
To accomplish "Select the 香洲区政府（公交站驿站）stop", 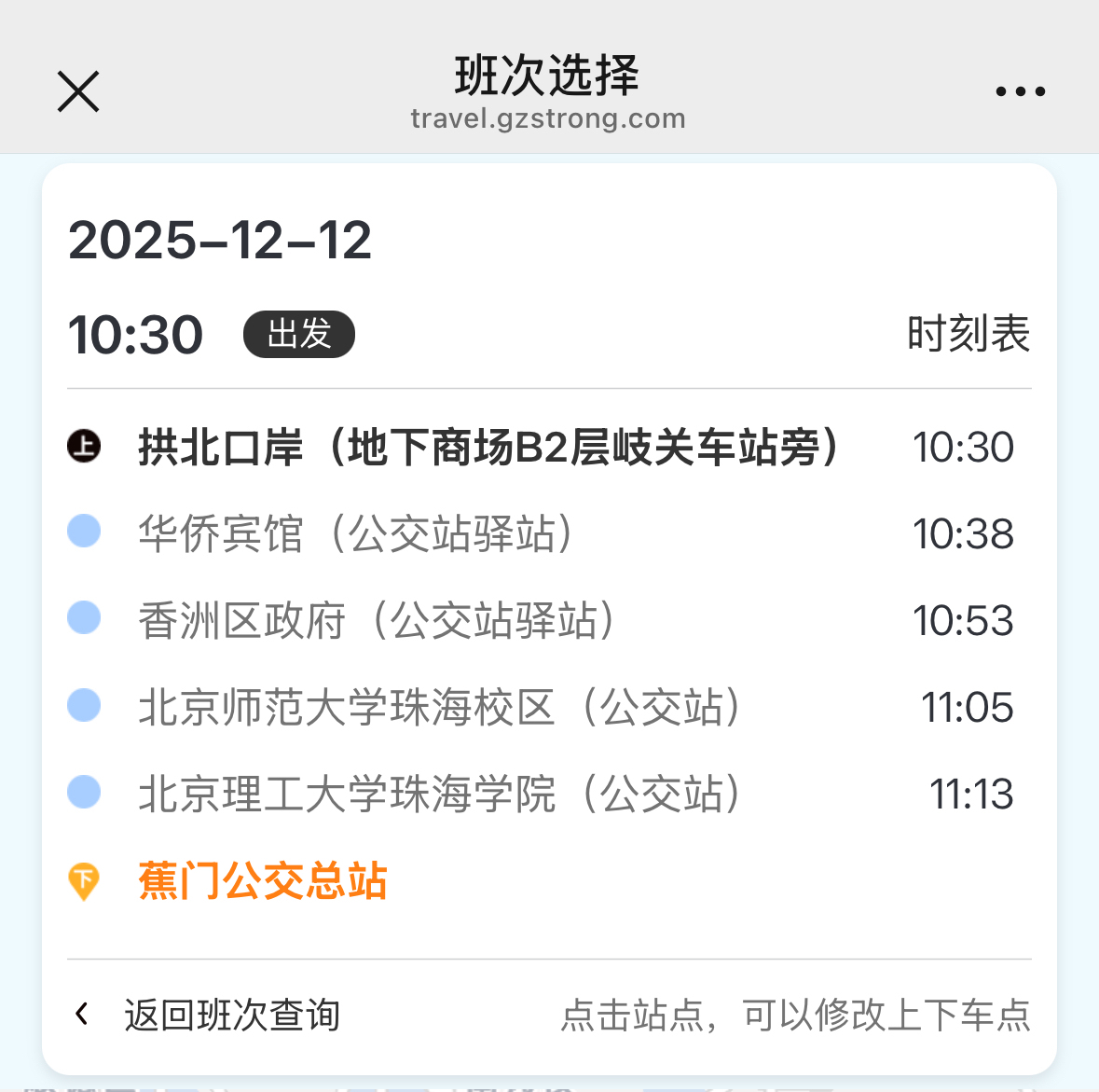I will [x=377, y=621].
